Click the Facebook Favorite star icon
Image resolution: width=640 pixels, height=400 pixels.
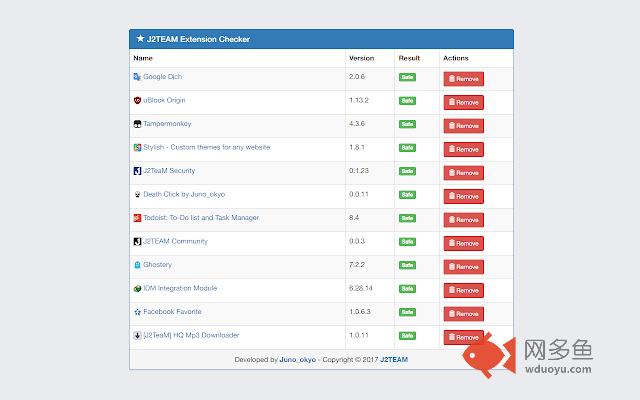137,312
